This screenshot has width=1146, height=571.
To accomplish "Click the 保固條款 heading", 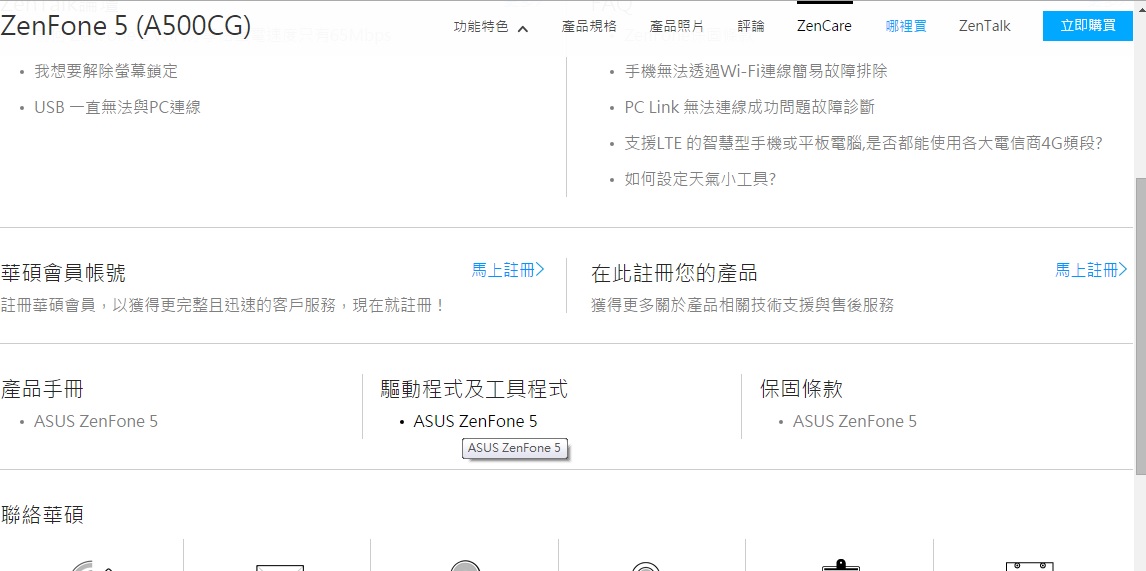I will pos(801,389).
